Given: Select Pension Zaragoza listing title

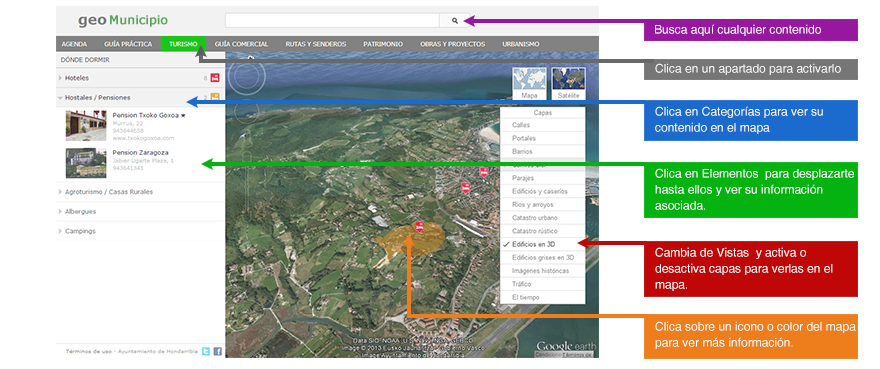Looking at the screenshot, I should click(140, 152).
